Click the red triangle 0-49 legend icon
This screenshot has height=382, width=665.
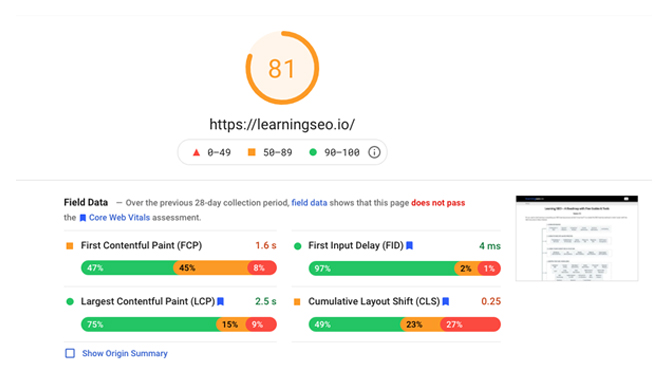coord(196,152)
